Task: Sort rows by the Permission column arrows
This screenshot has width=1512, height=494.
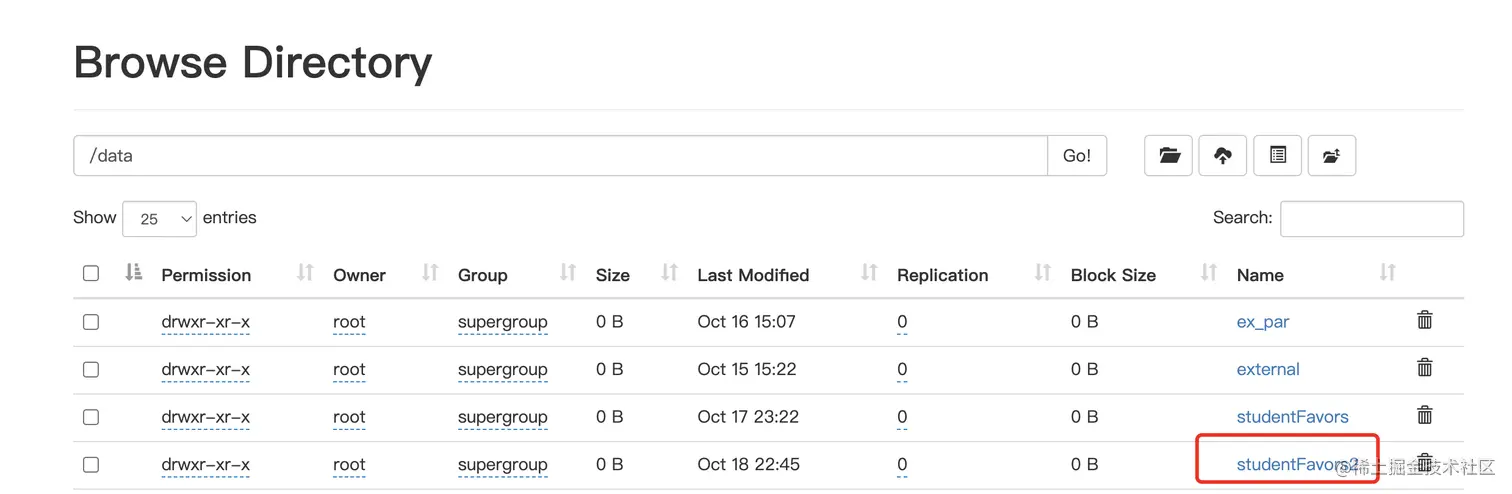Action: coord(305,272)
